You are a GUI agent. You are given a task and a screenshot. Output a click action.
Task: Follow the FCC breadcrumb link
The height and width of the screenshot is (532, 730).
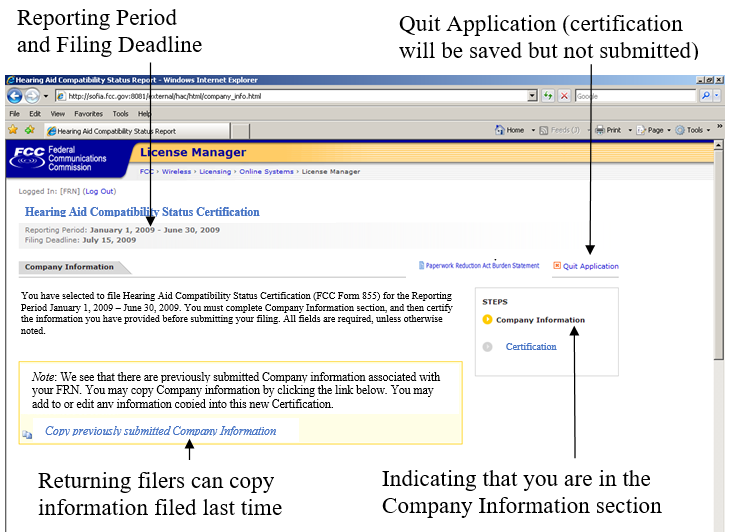[146, 171]
